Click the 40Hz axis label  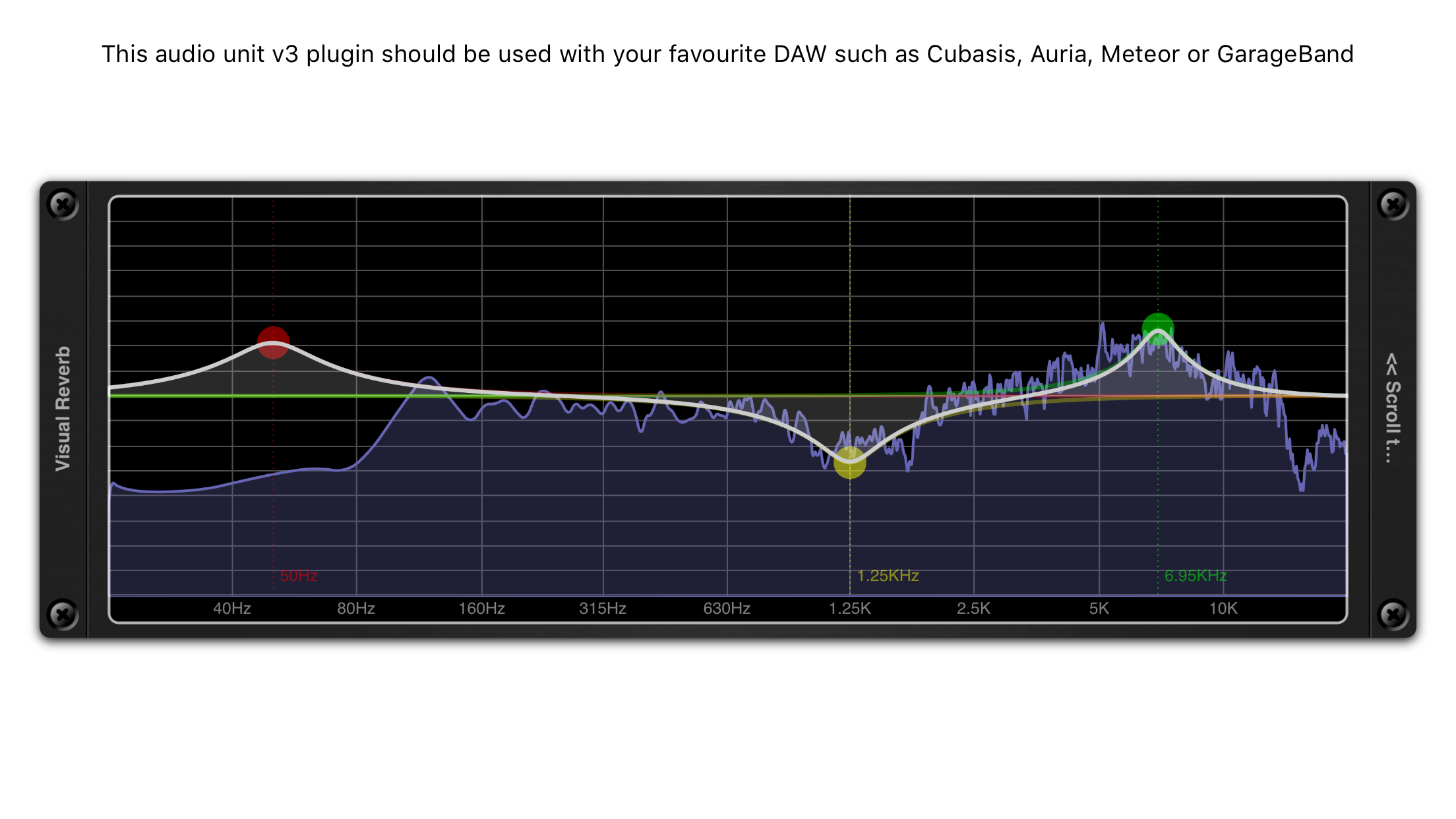click(232, 608)
